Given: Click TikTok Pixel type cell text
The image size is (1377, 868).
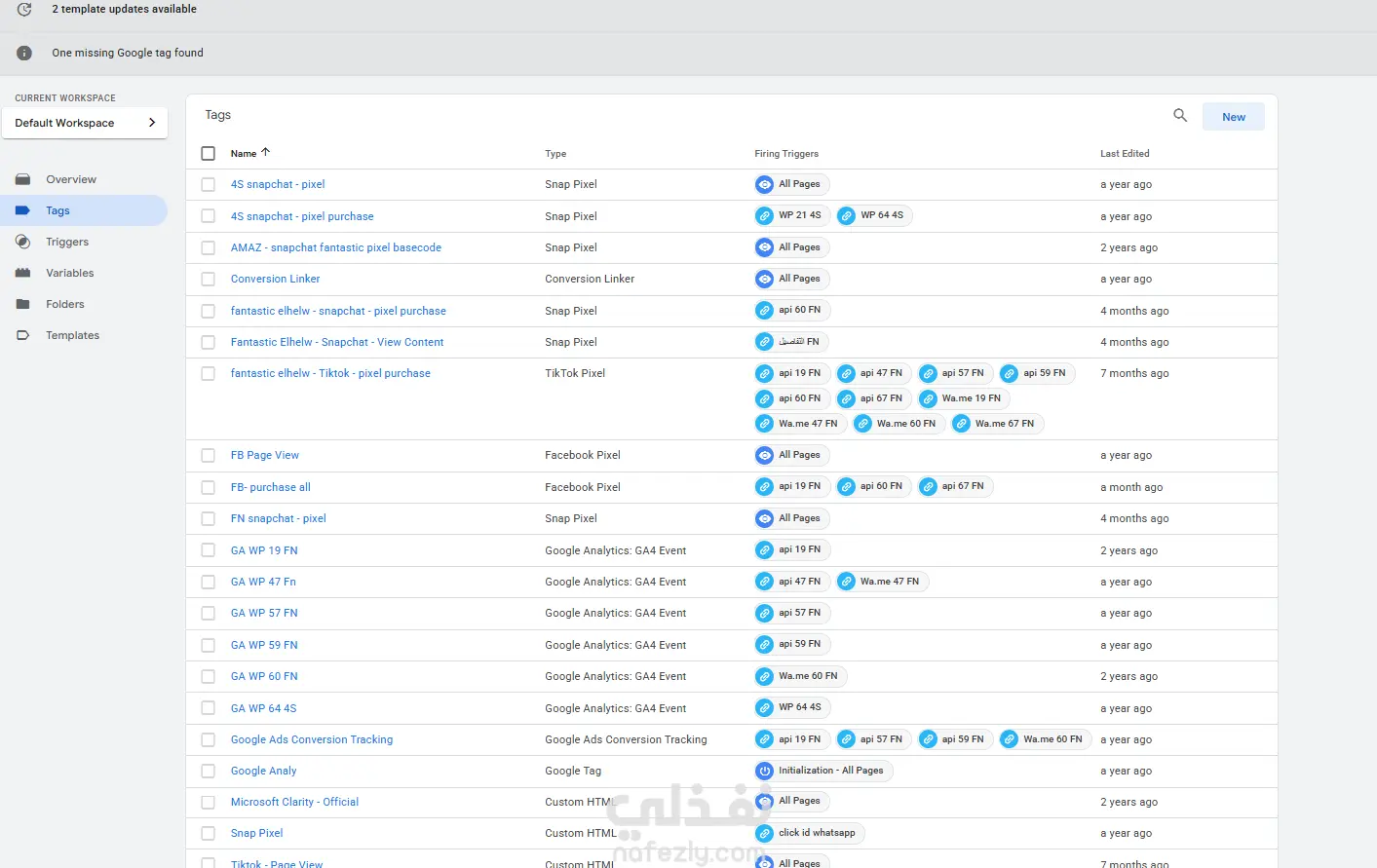Looking at the screenshot, I should pyautogui.click(x=575, y=373).
